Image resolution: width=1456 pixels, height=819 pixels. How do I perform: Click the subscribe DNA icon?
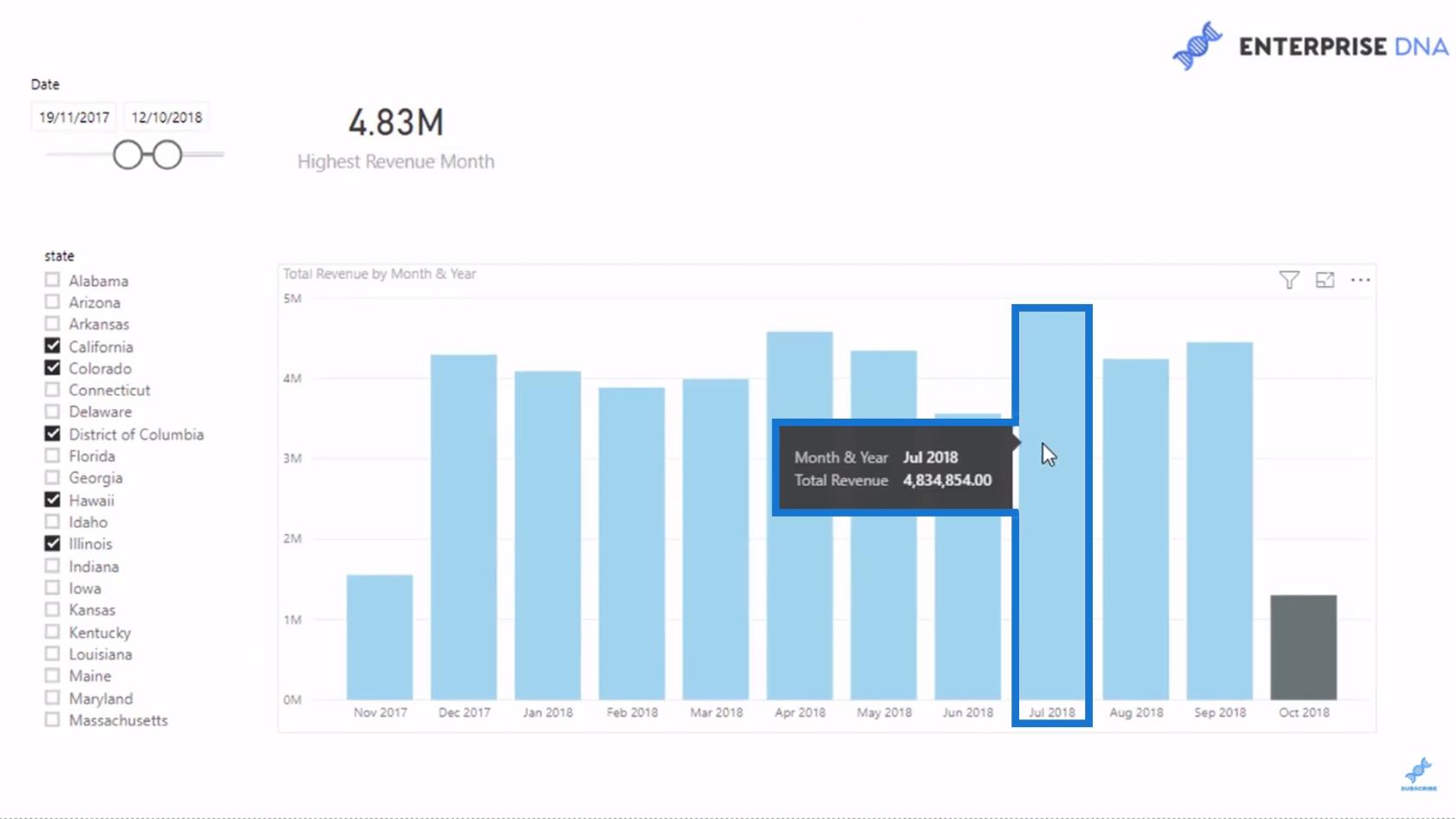[x=1419, y=773]
